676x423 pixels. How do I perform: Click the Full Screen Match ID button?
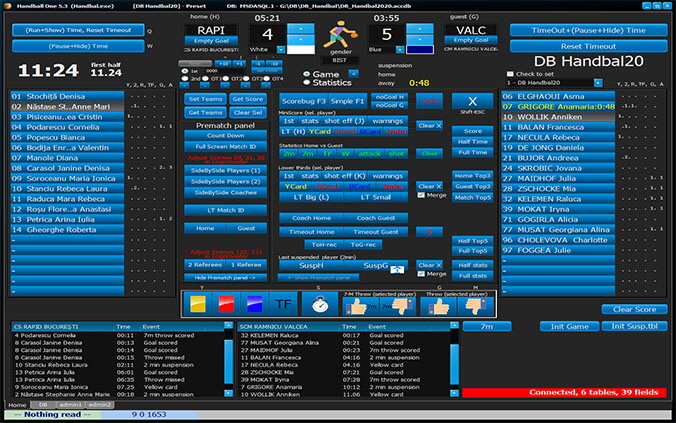[225, 147]
